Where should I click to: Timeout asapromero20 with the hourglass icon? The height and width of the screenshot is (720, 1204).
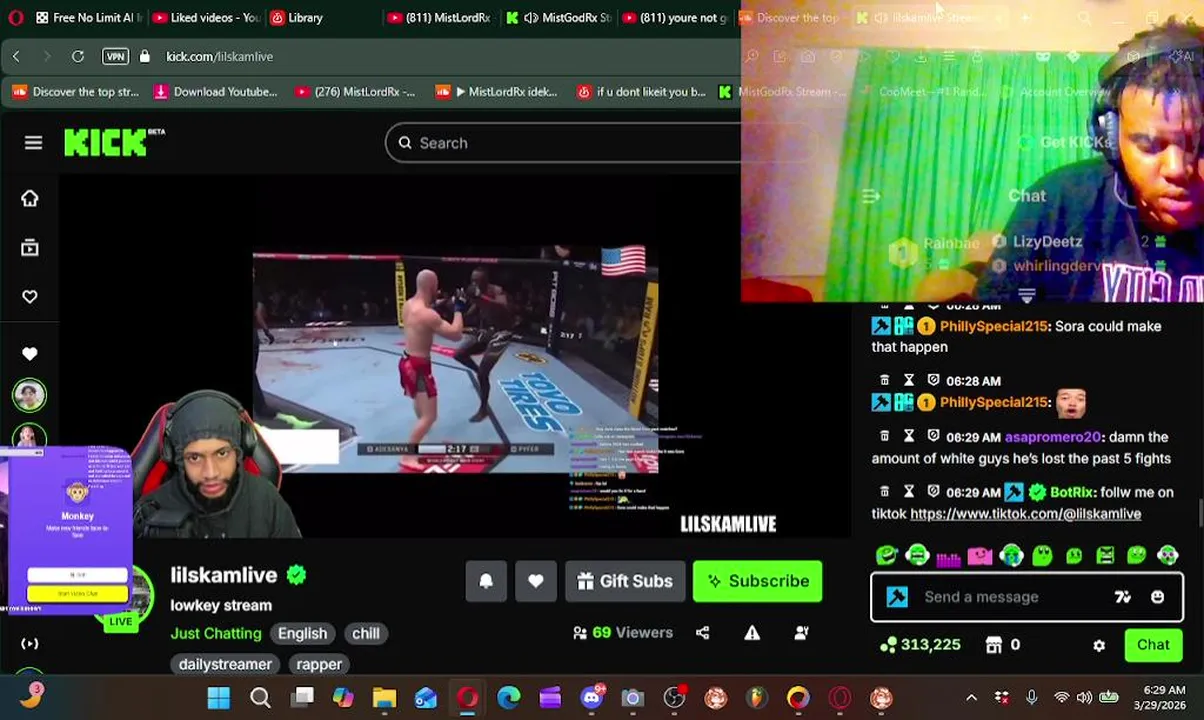pos(909,437)
